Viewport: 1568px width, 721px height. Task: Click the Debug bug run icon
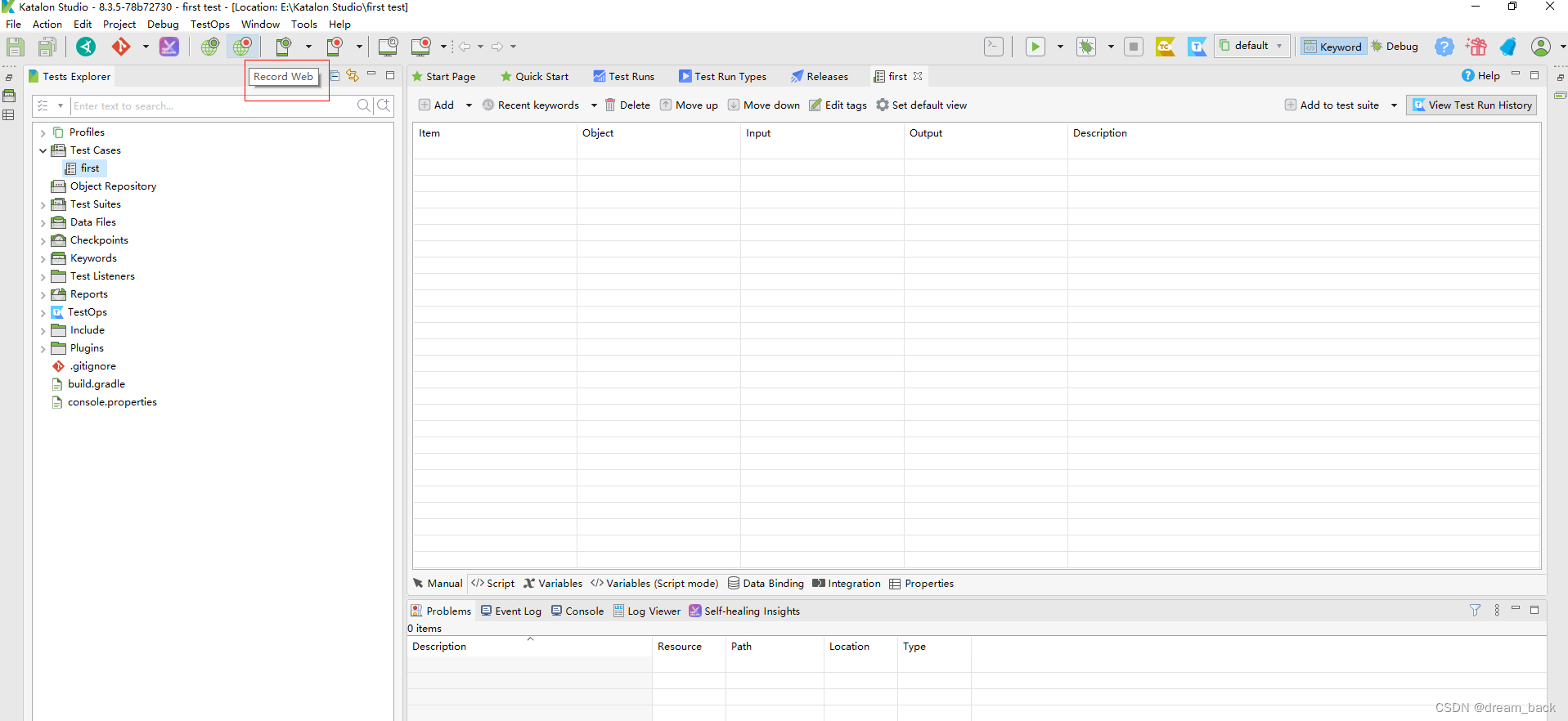coord(1086,47)
